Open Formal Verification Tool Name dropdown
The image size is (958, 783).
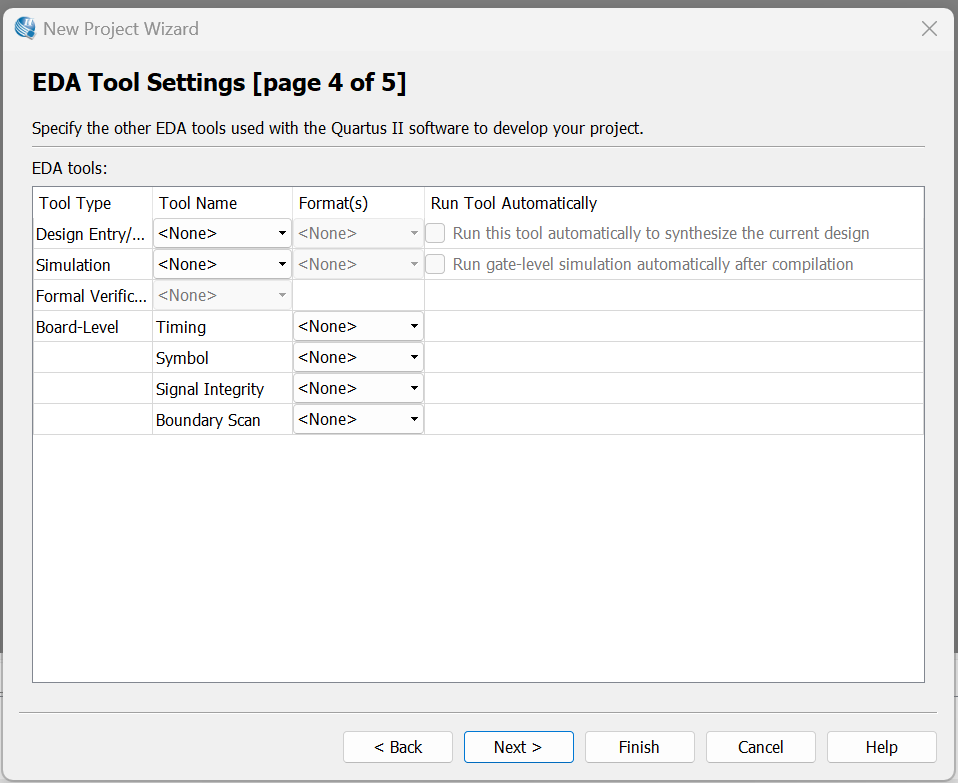pyautogui.click(x=222, y=296)
